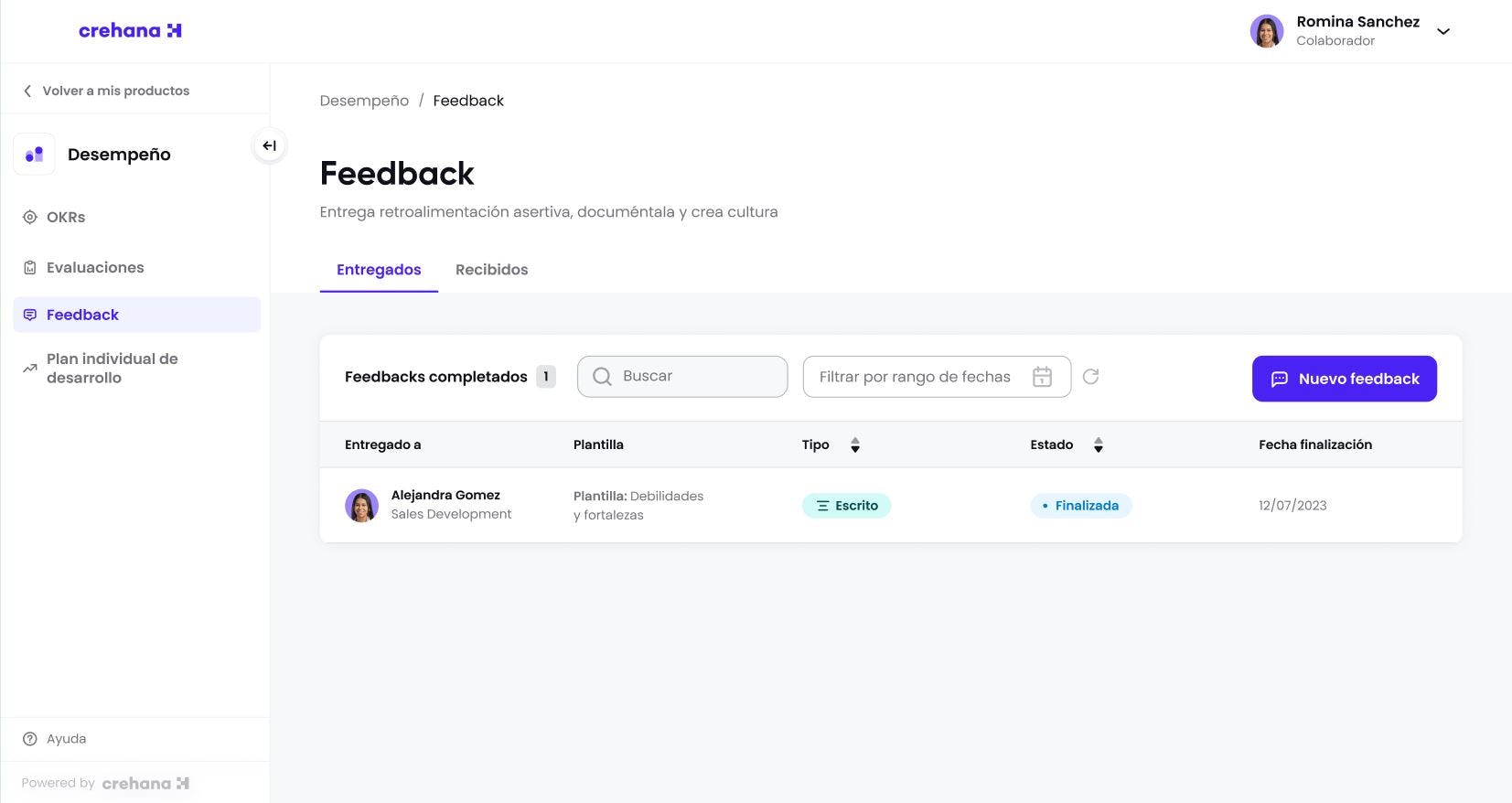The width and height of the screenshot is (1512, 803).
Task: Click the Desempeño module icon
Action: click(34, 155)
